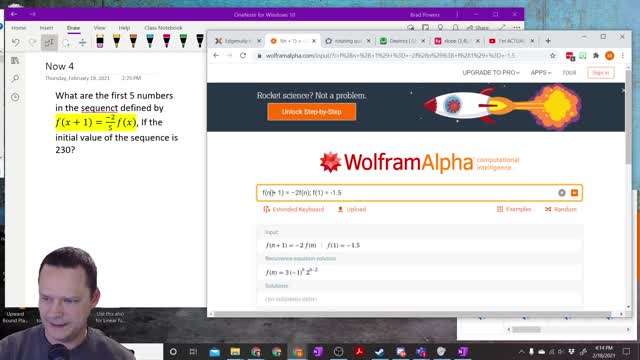
Task: Go forward with OneNote title bar arrow
Action: (32, 14)
